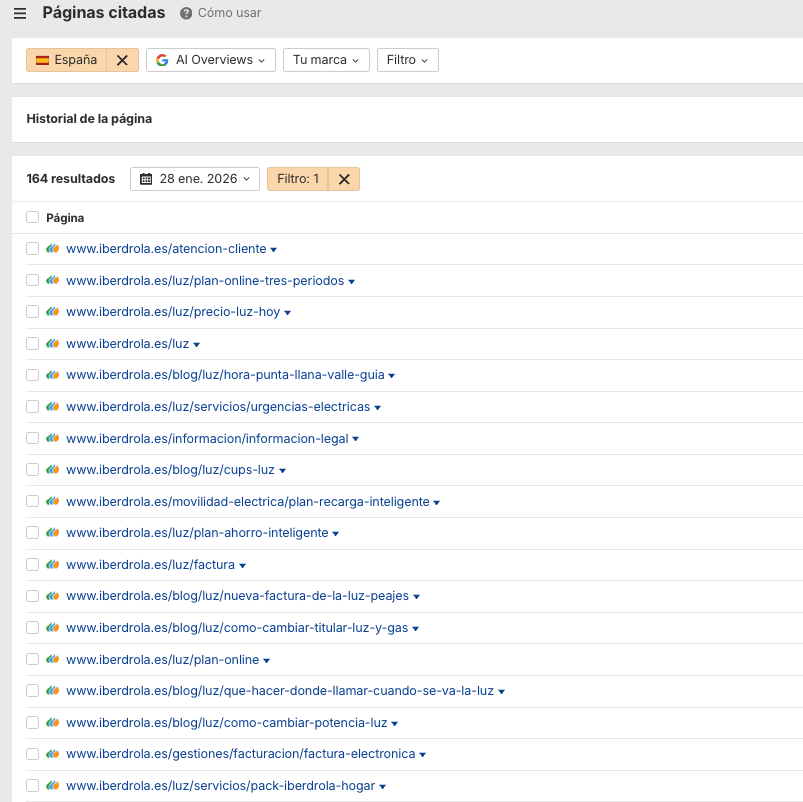Open the hamburger navigation menu
This screenshot has height=802, width=803.
point(20,13)
